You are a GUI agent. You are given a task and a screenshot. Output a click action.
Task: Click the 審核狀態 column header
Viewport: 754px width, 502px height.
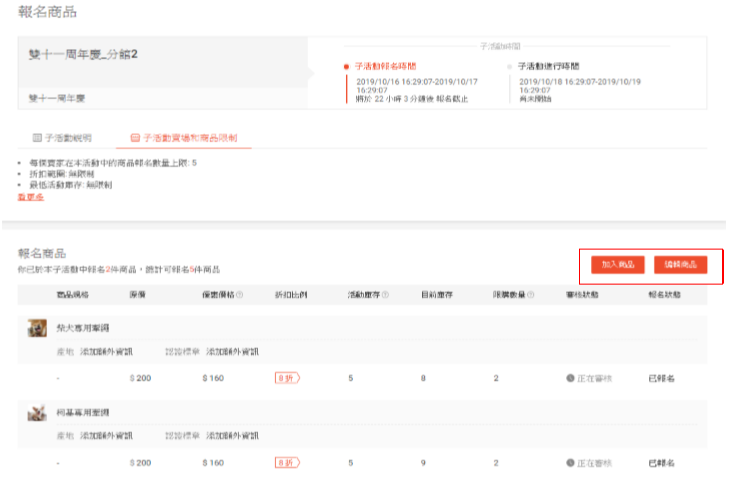coord(582,295)
